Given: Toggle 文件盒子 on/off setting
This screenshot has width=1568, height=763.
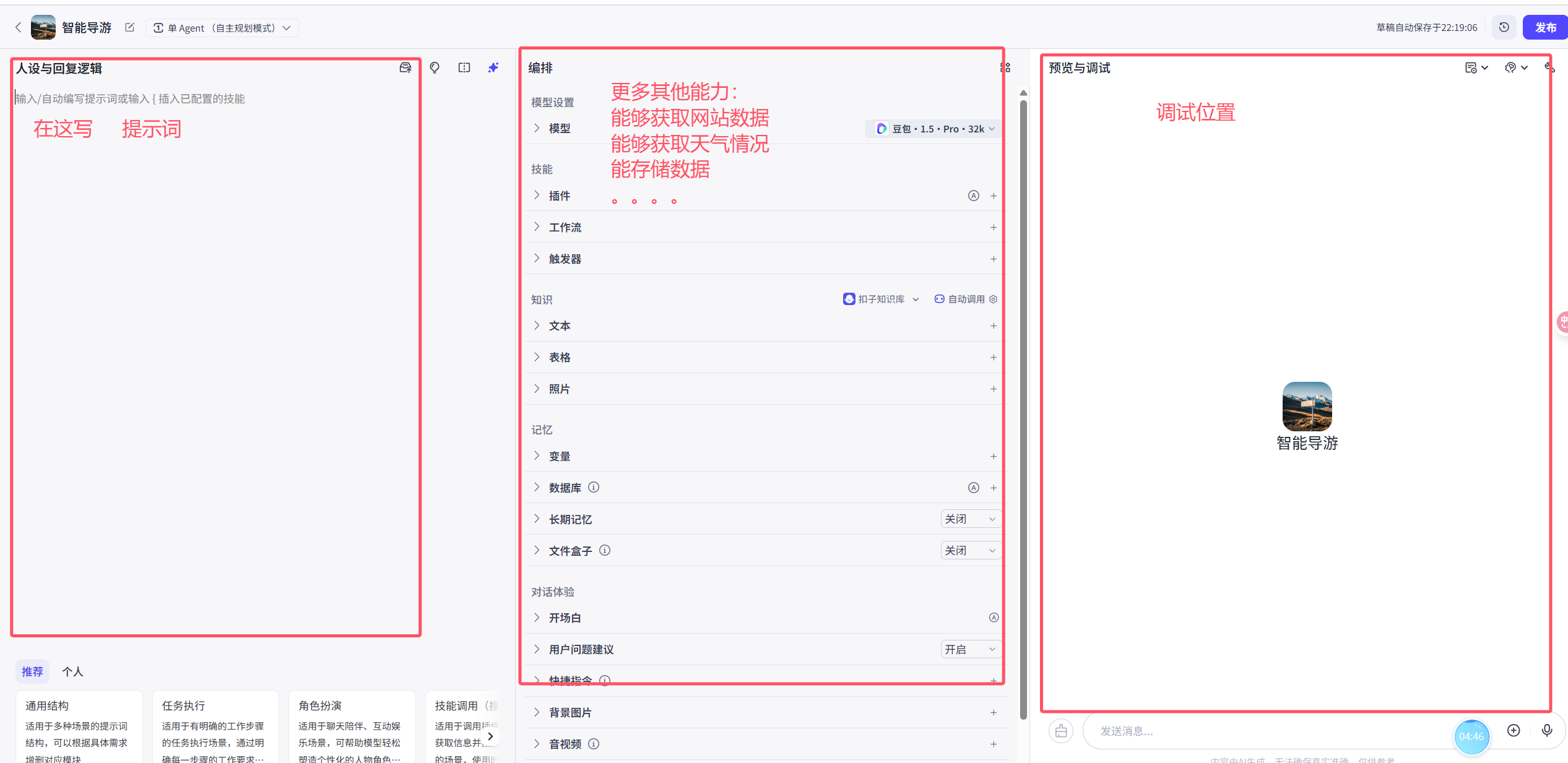Looking at the screenshot, I should (970, 550).
